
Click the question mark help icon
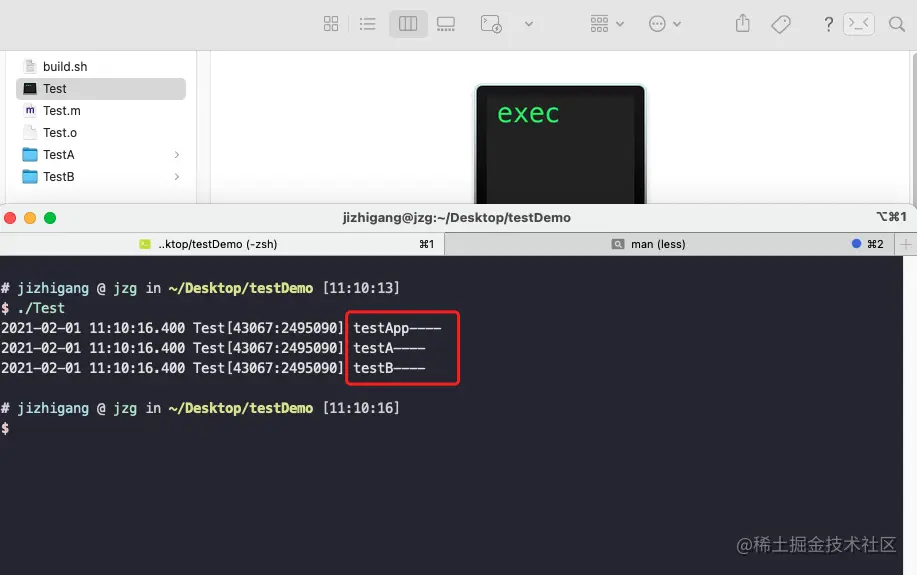coord(828,24)
